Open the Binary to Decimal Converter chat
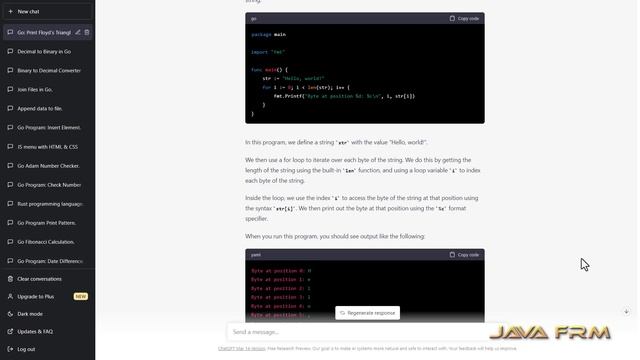640x360 pixels. [48, 71]
